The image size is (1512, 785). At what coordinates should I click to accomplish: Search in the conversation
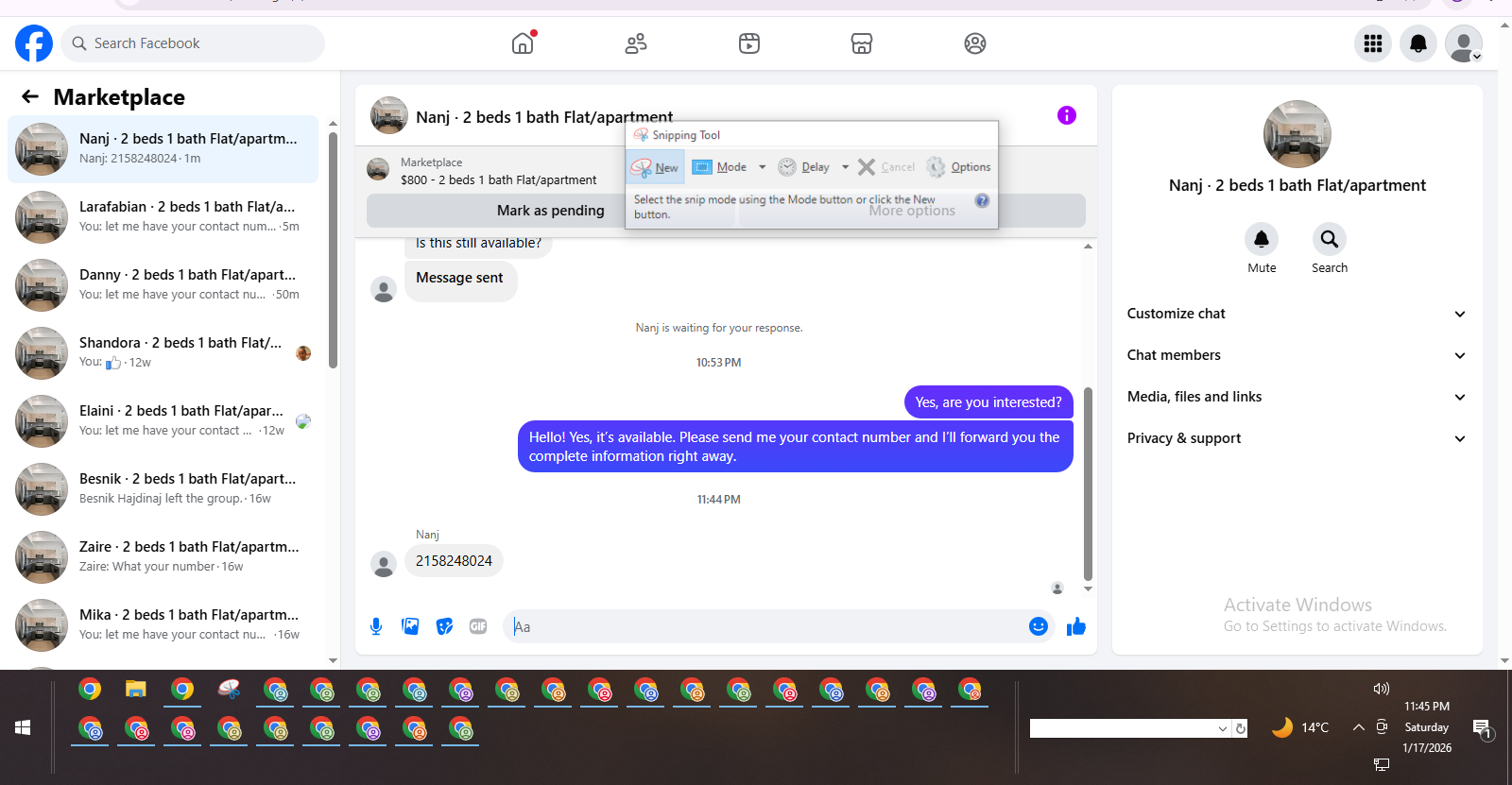[x=1330, y=239]
